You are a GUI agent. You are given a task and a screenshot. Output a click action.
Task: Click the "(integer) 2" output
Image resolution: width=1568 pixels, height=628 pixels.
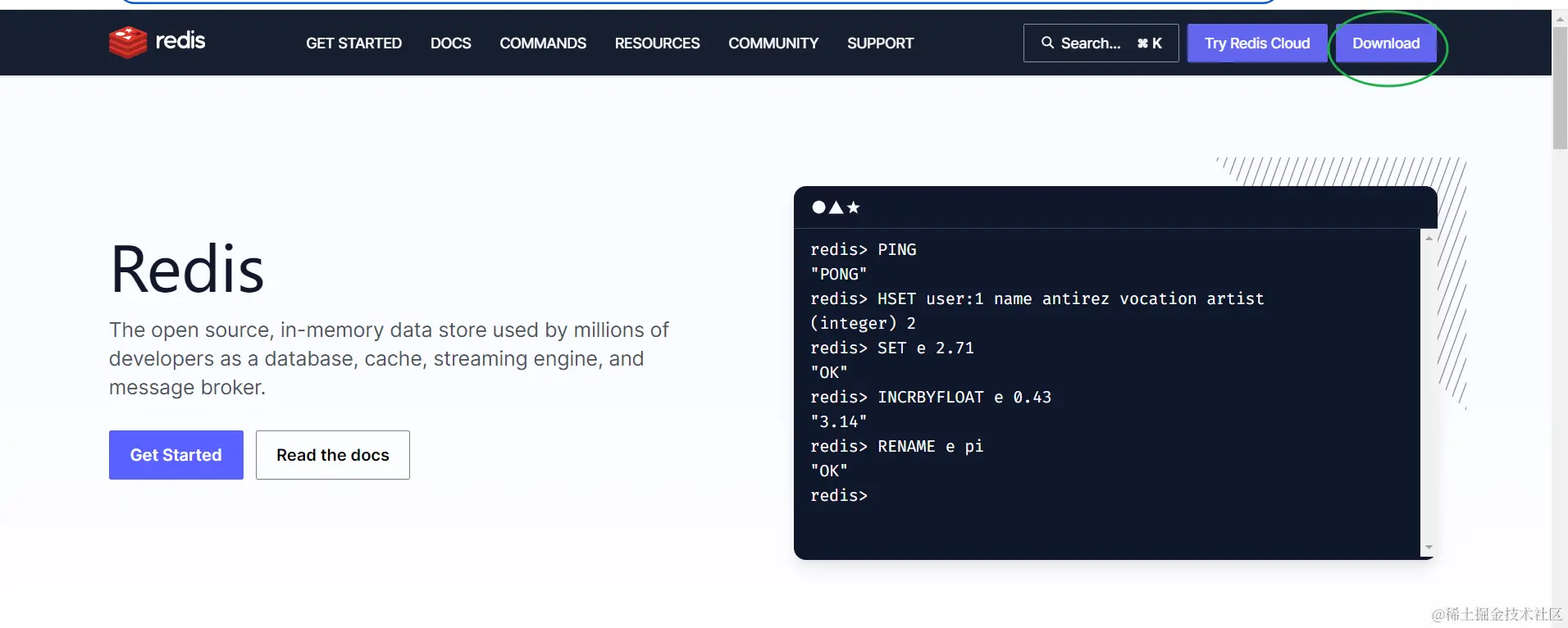(x=863, y=323)
